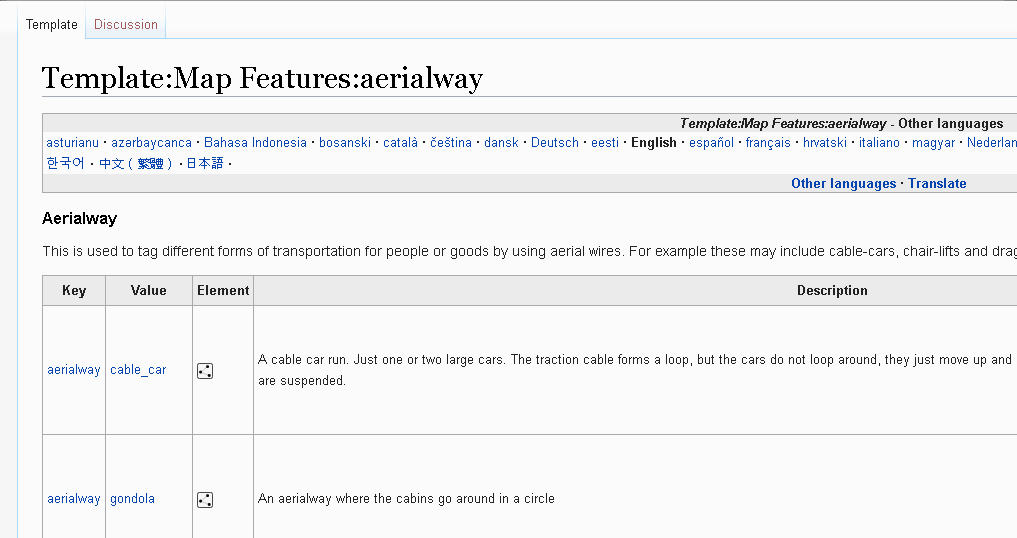Switch language to français
This screenshot has width=1017, height=538.
(768, 143)
